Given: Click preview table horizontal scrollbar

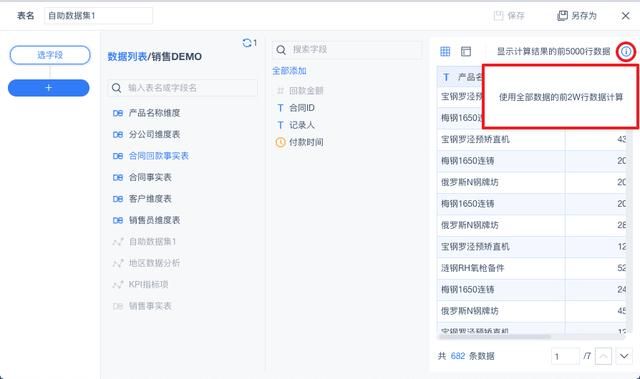Looking at the screenshot, I should (x=494, y=337).
